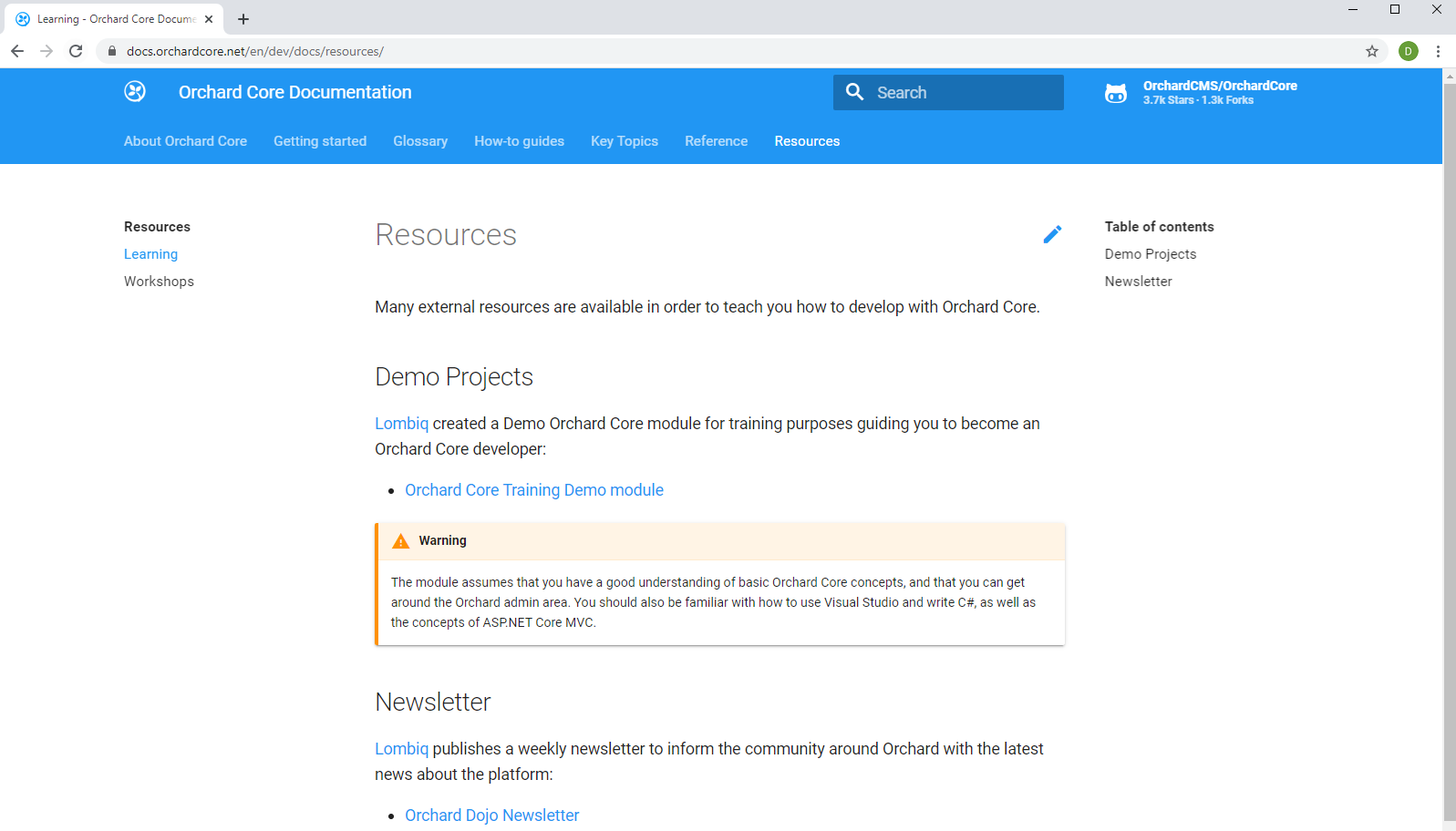The height and width of the screenshot is (831, 1456).
Task: Click the edit page pencil icon
Action: (1052, 235)
